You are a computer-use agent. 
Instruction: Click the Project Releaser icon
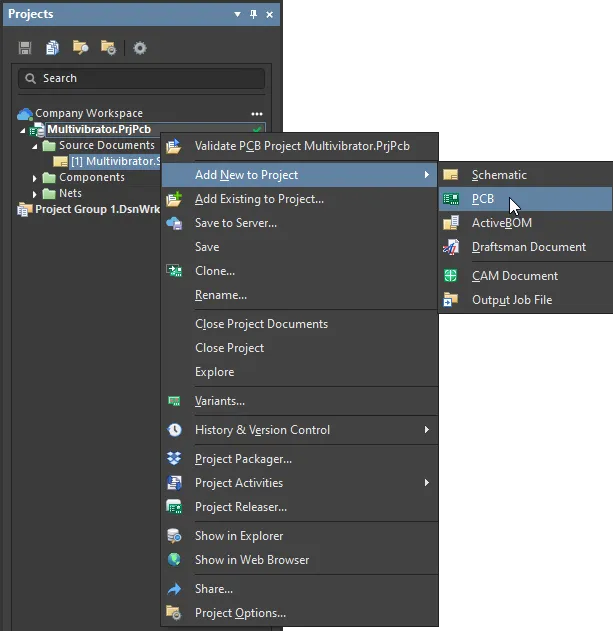click(x=174, y=507)
